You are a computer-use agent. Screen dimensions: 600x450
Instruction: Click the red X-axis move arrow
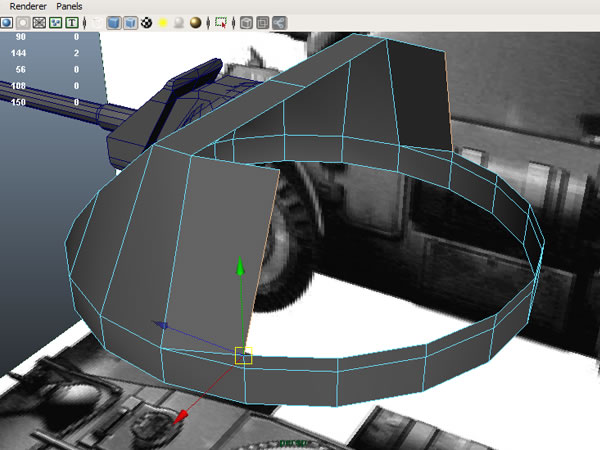click(x=180, y=417)
